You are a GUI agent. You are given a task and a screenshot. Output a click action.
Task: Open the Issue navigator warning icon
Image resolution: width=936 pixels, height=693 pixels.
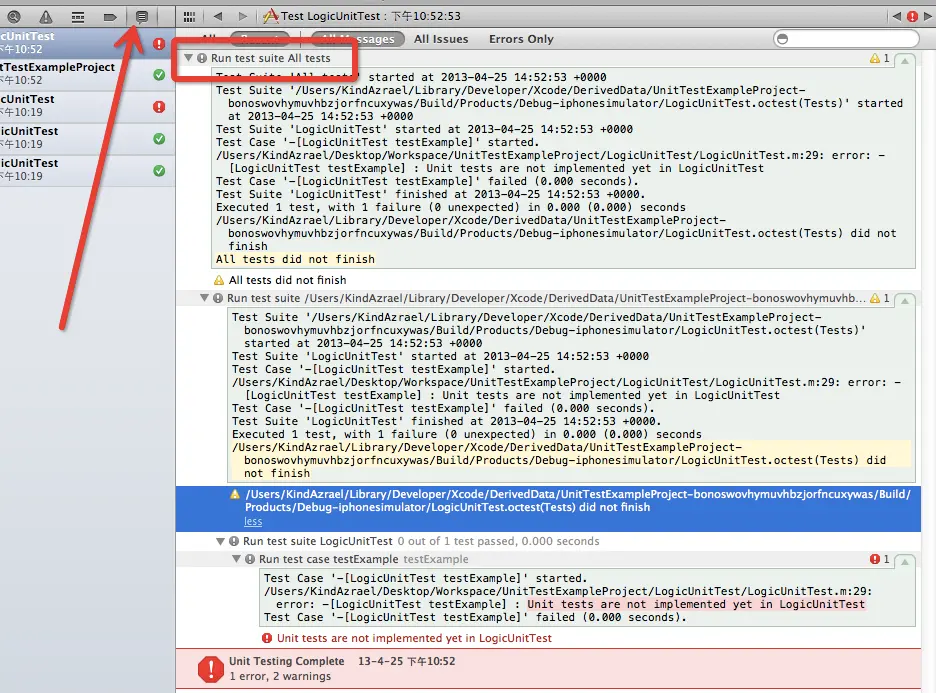[46, 17]
